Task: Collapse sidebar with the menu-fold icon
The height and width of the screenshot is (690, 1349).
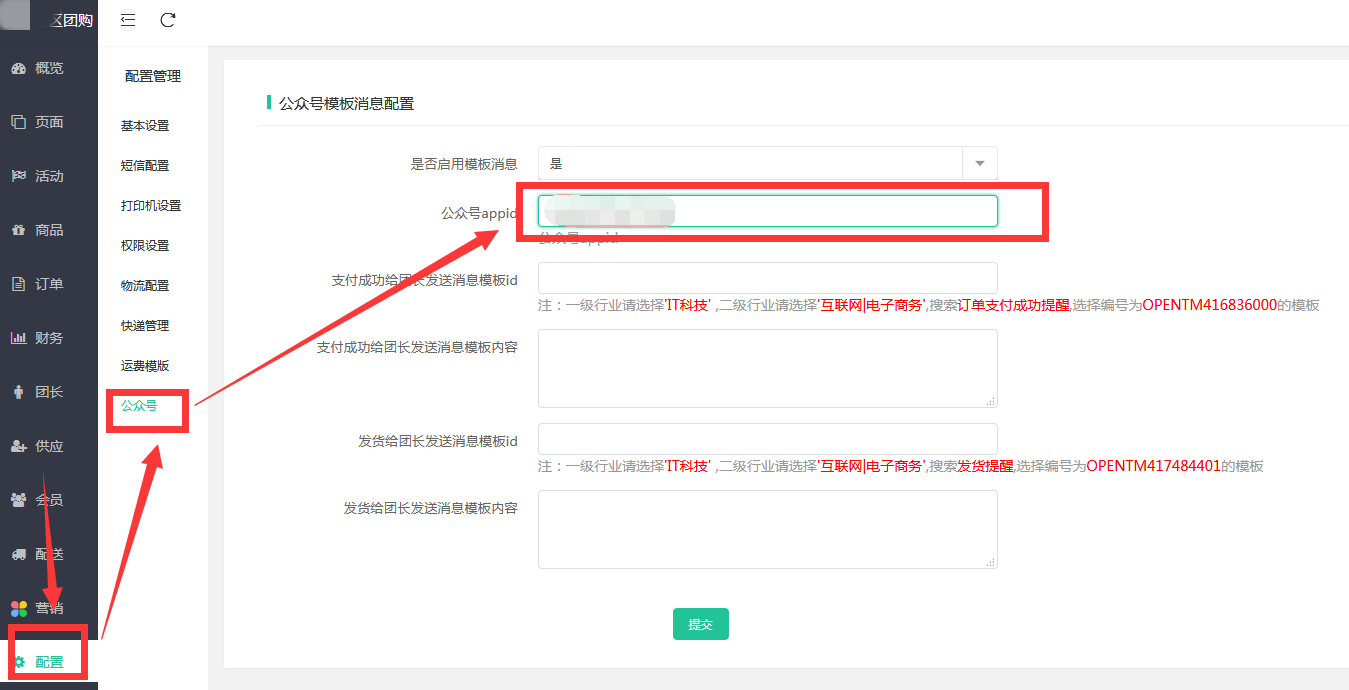Action: click(x=128, y=20)
